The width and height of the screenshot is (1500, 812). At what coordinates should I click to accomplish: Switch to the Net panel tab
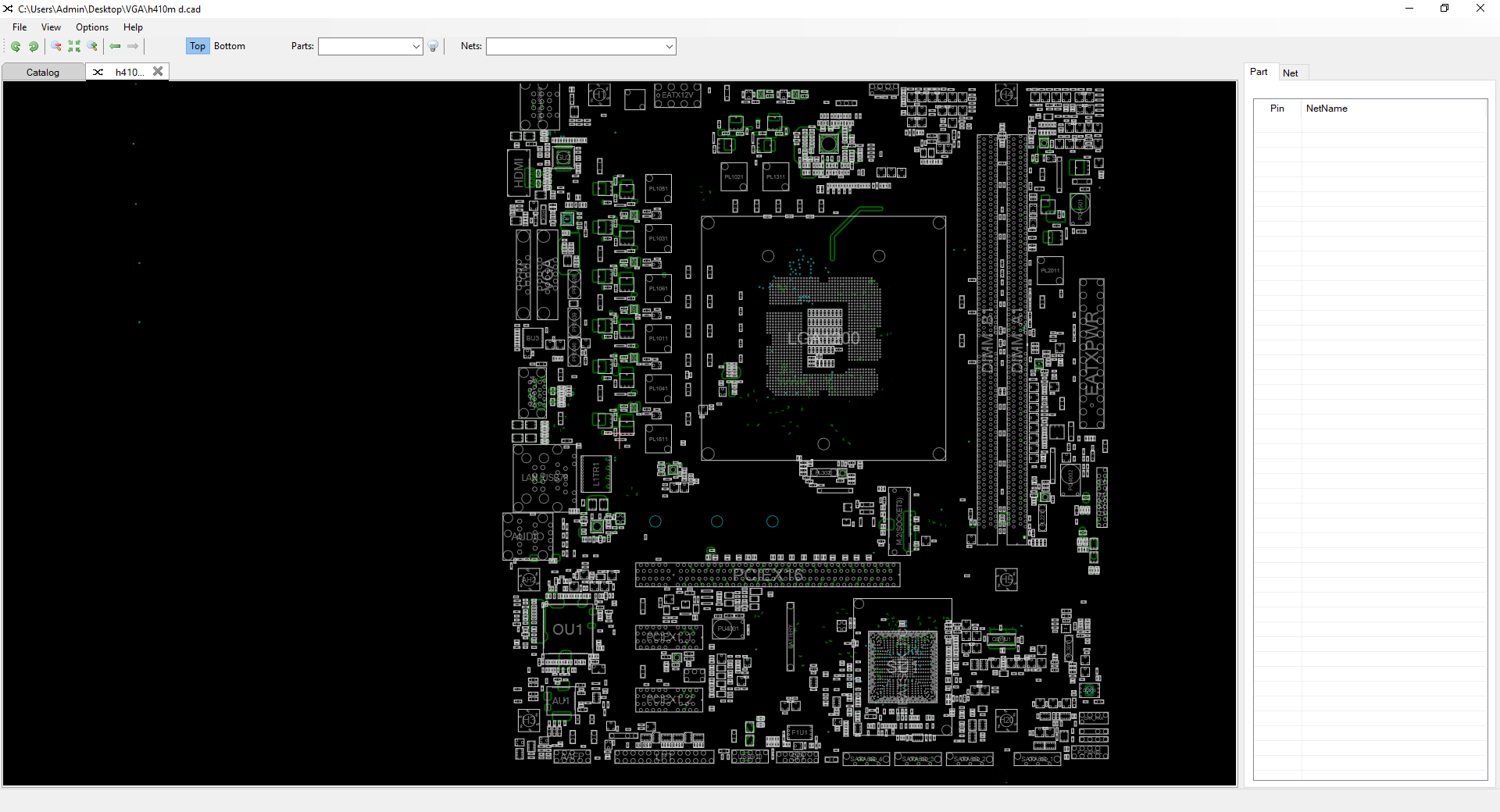pos(1291,73)
